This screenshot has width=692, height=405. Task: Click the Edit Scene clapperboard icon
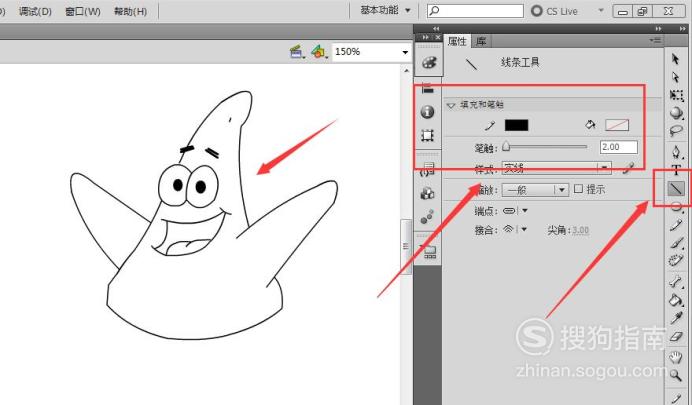tap(297, 52)
